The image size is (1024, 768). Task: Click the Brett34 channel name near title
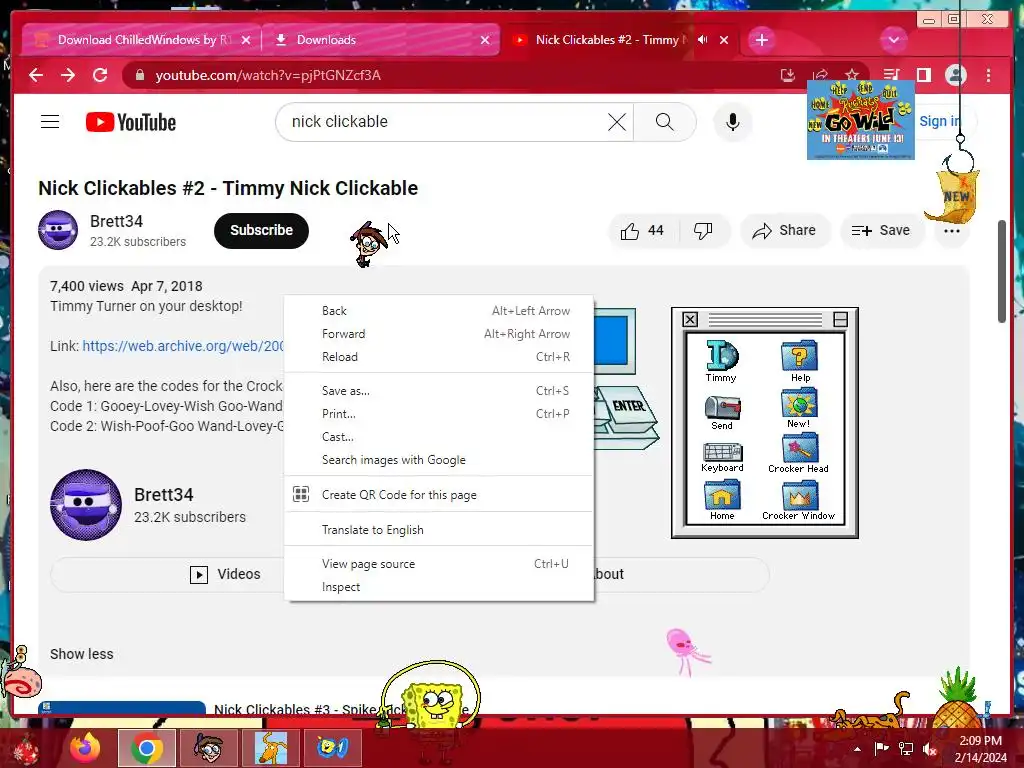(x=116, y=221)
